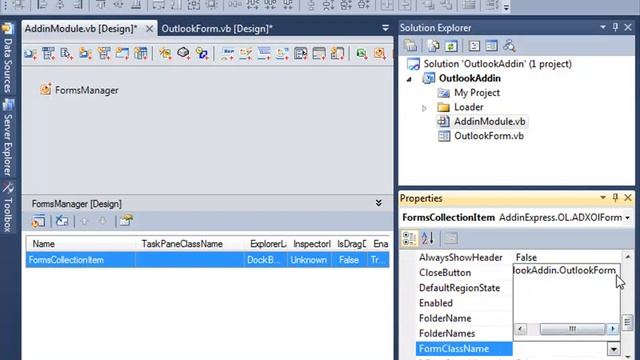Open Properties window position menu
640x360 pixels.
(x=603, y=198)
